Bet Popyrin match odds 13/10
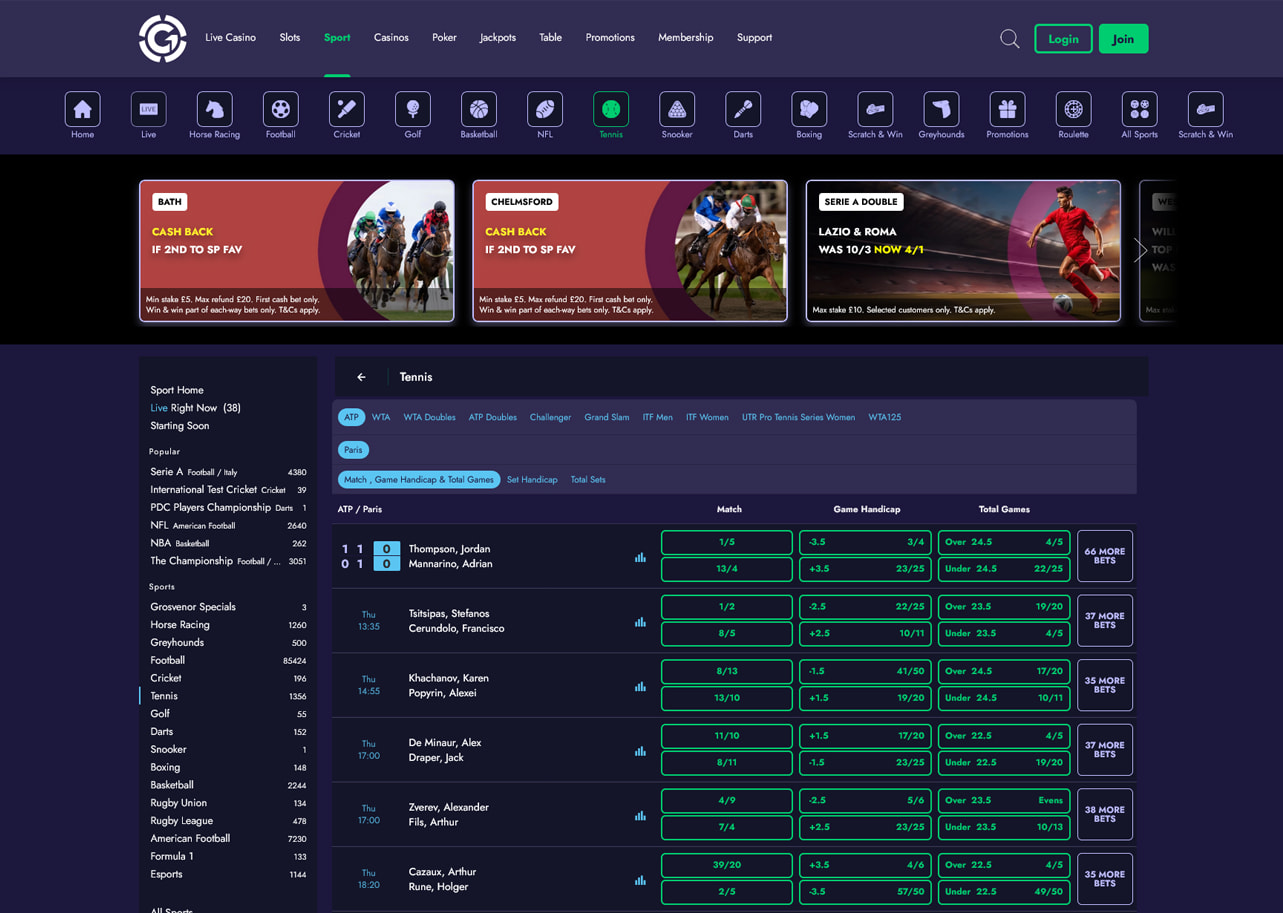The width and height of the screenshot is (1283, 913). click(727, 698)
